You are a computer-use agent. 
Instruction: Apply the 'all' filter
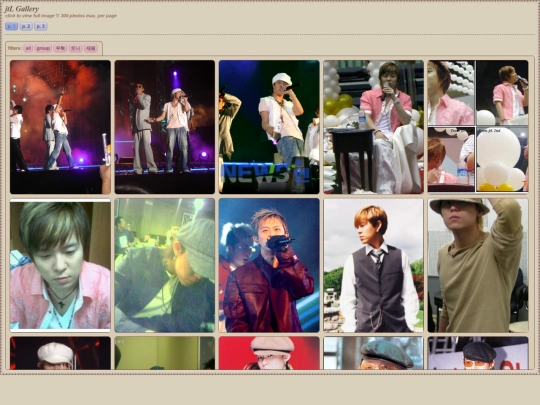[28, 49]
